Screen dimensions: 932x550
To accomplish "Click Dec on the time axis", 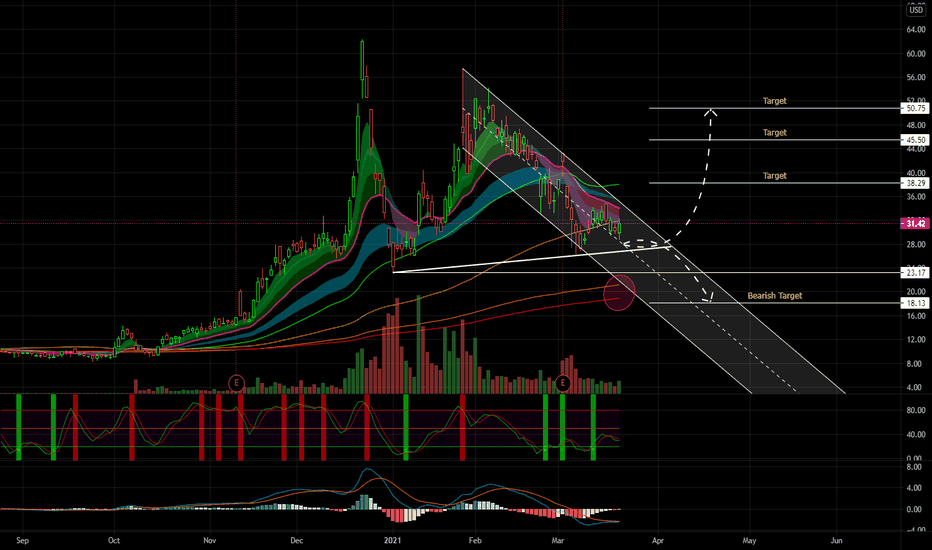I will point(297,540).
